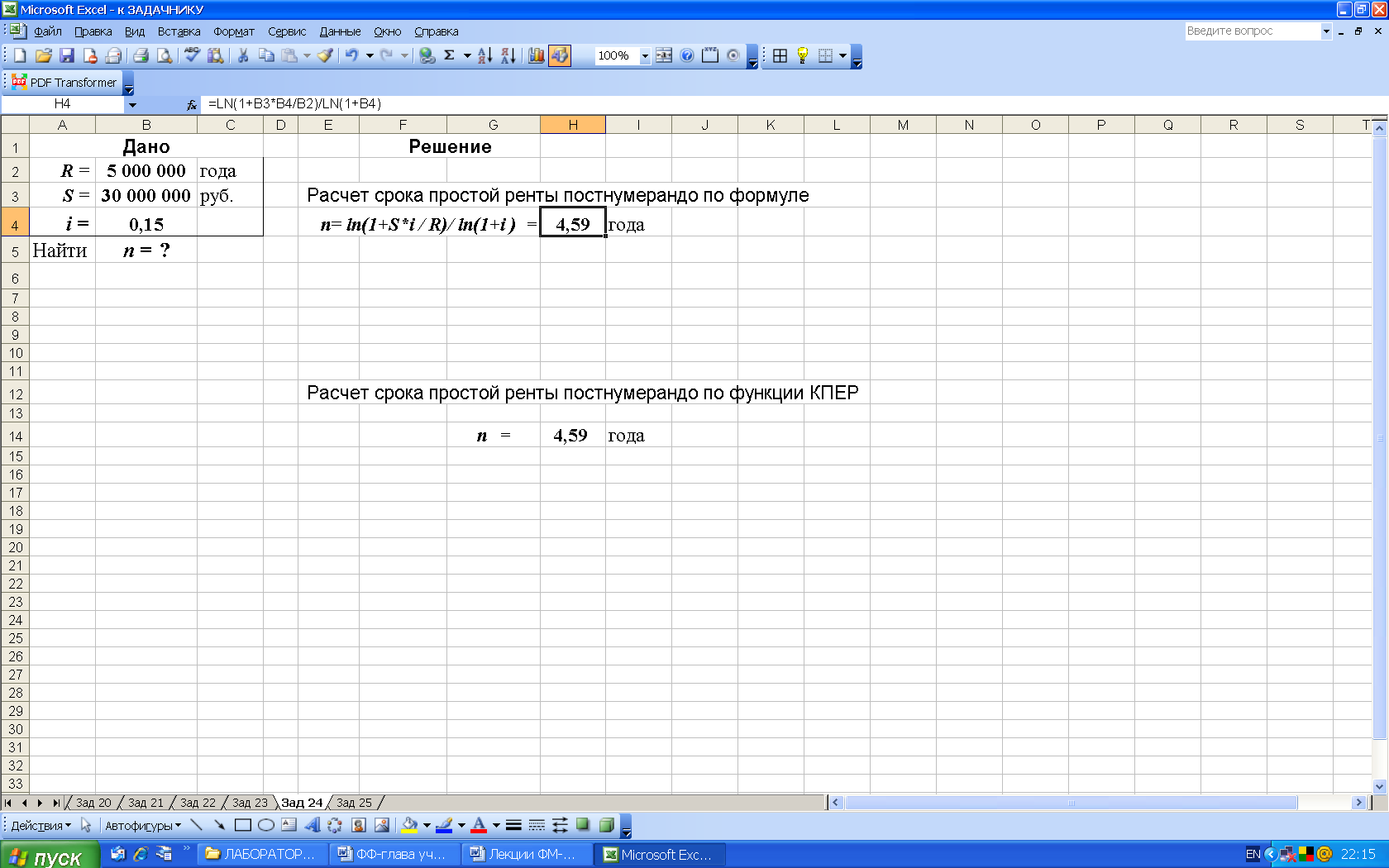1389x868 pixels.
Task: Open the AutoSum functions dropdown arrow
Action: [467, 55]
